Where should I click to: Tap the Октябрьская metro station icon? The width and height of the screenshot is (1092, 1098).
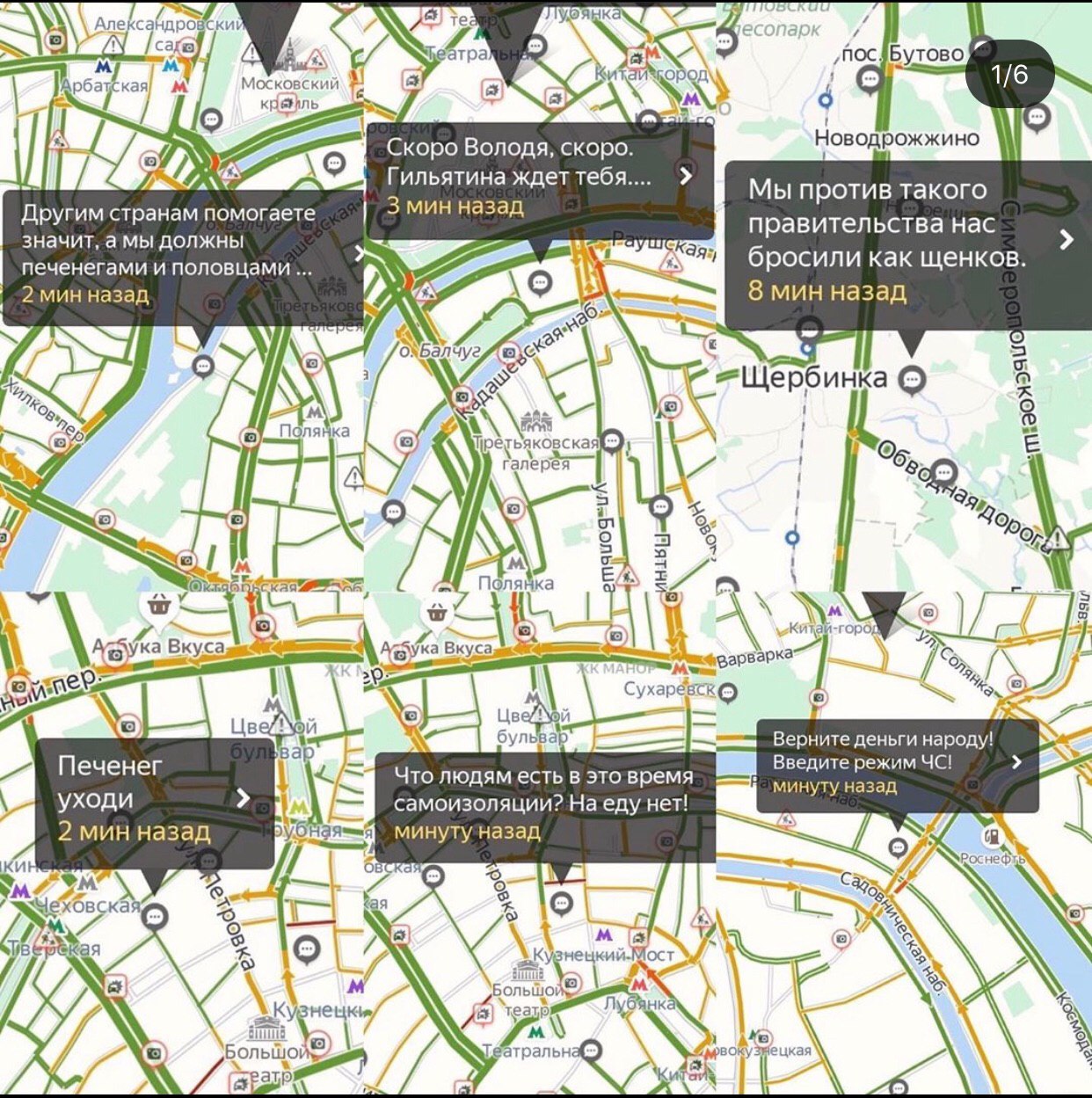pos(242,569)
